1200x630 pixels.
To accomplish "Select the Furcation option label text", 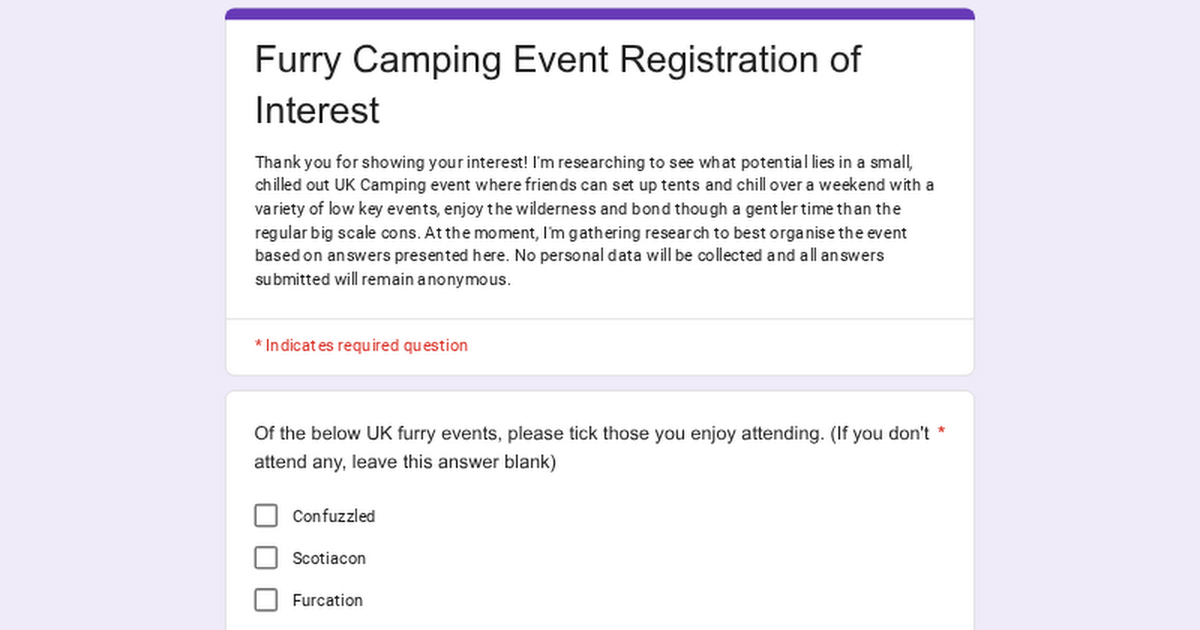I will click(327, 600).
